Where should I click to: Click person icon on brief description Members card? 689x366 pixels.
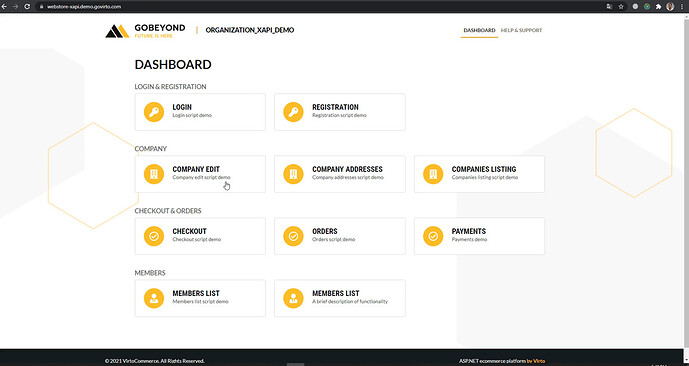(293, 298)
